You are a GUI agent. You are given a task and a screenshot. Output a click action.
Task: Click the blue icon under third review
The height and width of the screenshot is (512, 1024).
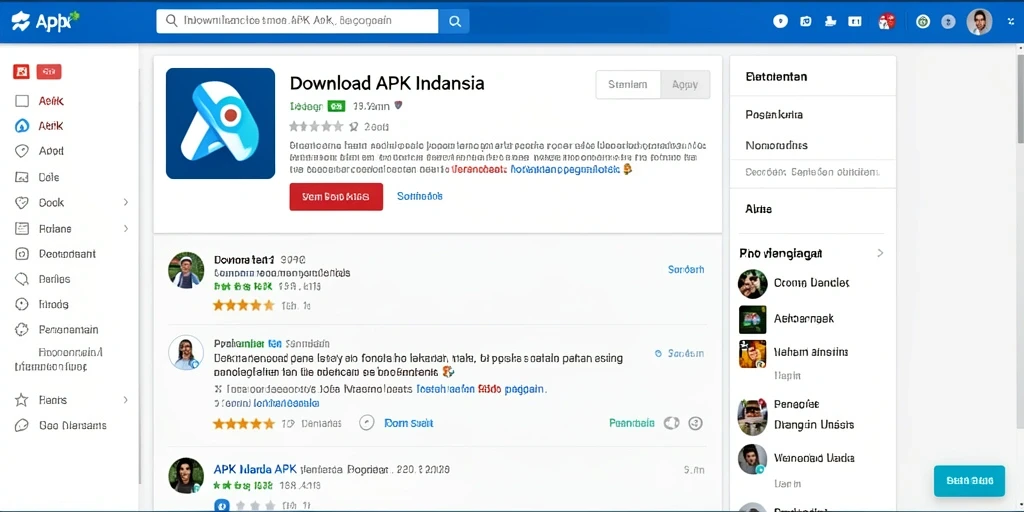[222, 505]
